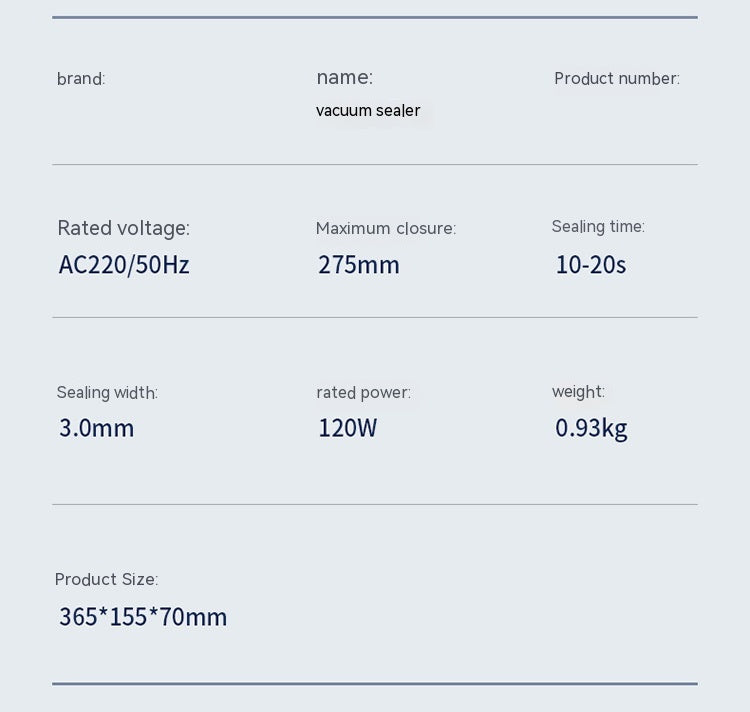This screenshot has width=750, height=712.
Task: Click the "Rated voltage:" label
Action: (123, 228)
